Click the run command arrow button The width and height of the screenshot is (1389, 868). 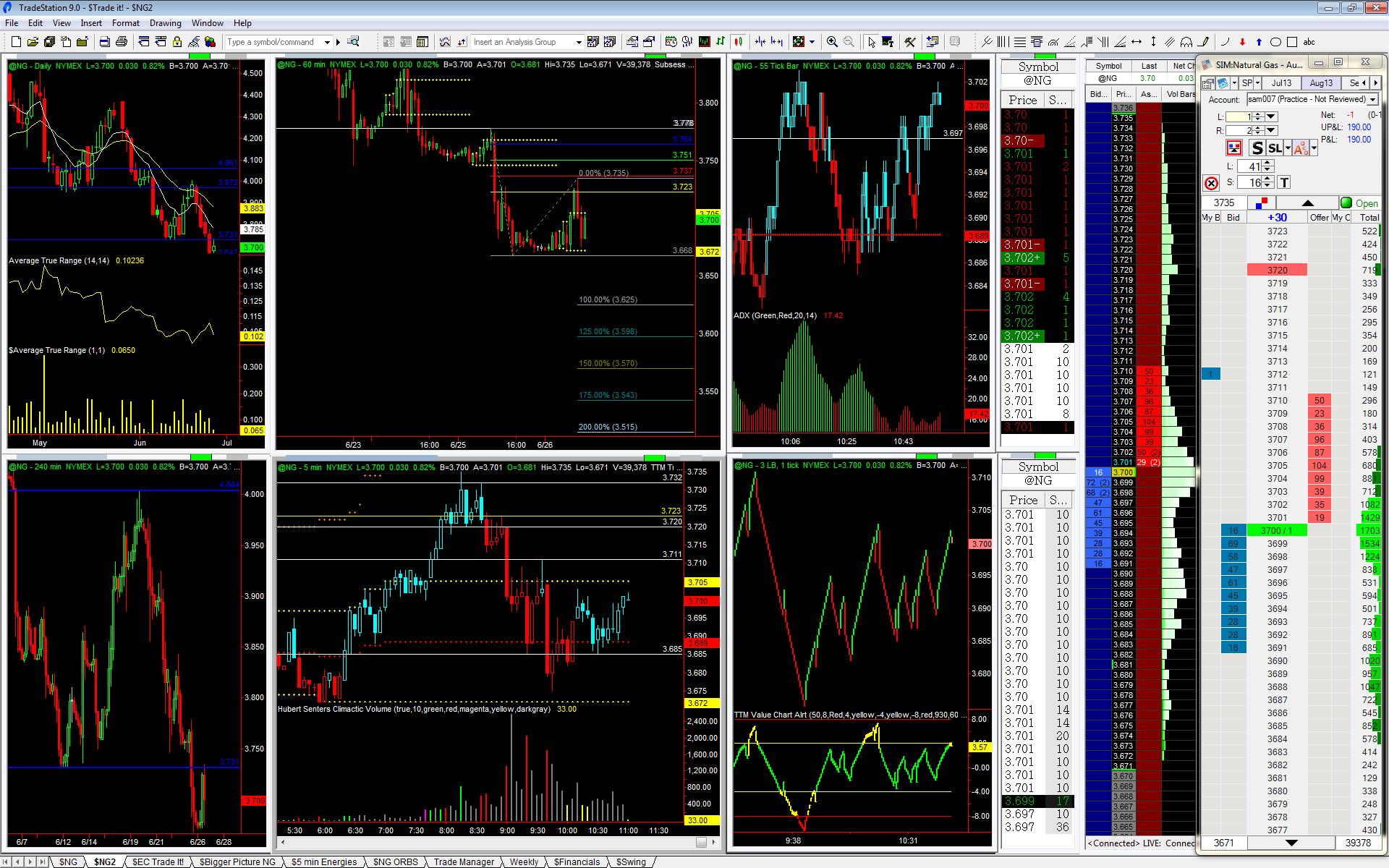point(338,42)
